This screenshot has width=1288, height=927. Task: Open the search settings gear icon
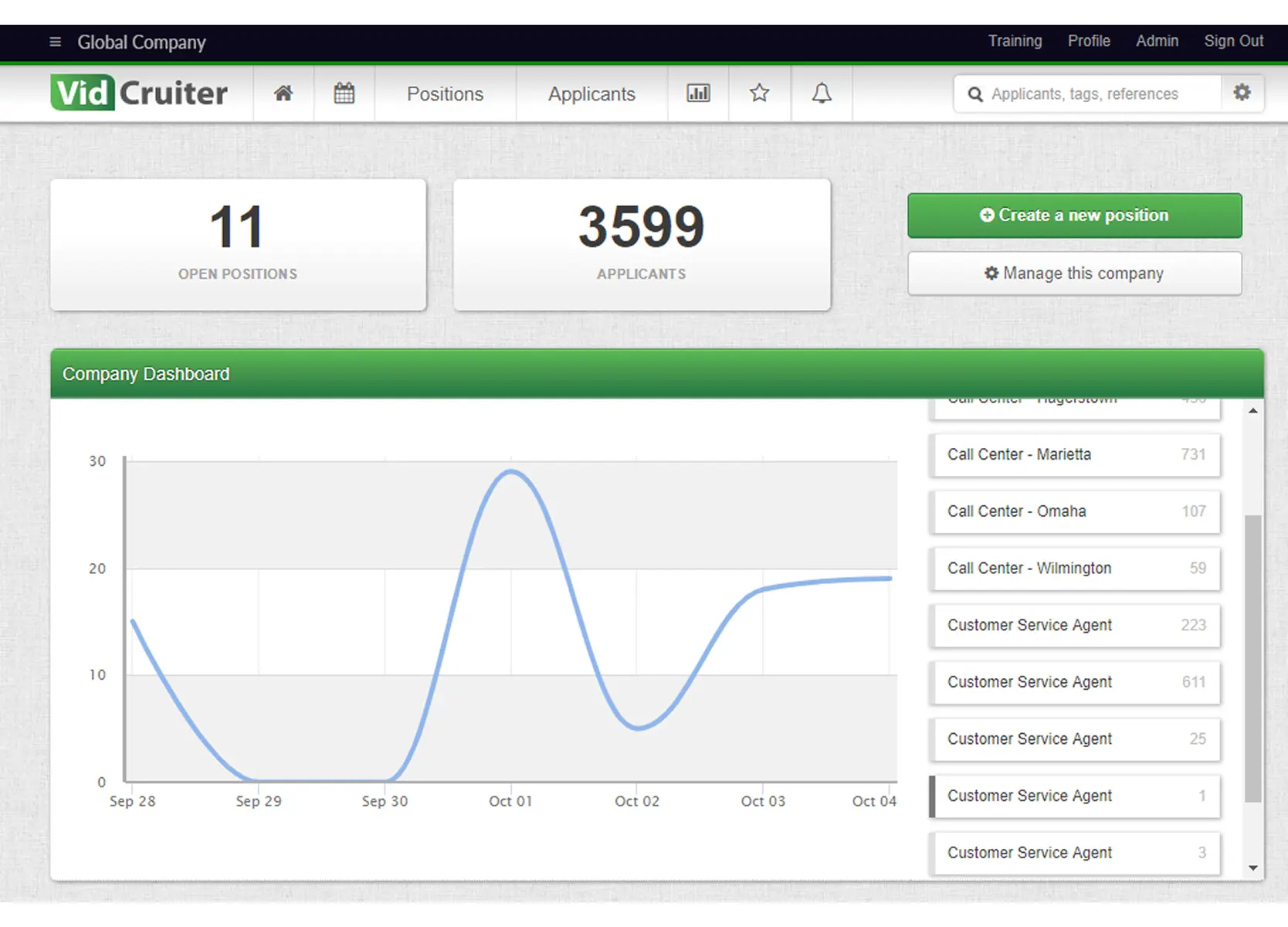click(1242, 92)
